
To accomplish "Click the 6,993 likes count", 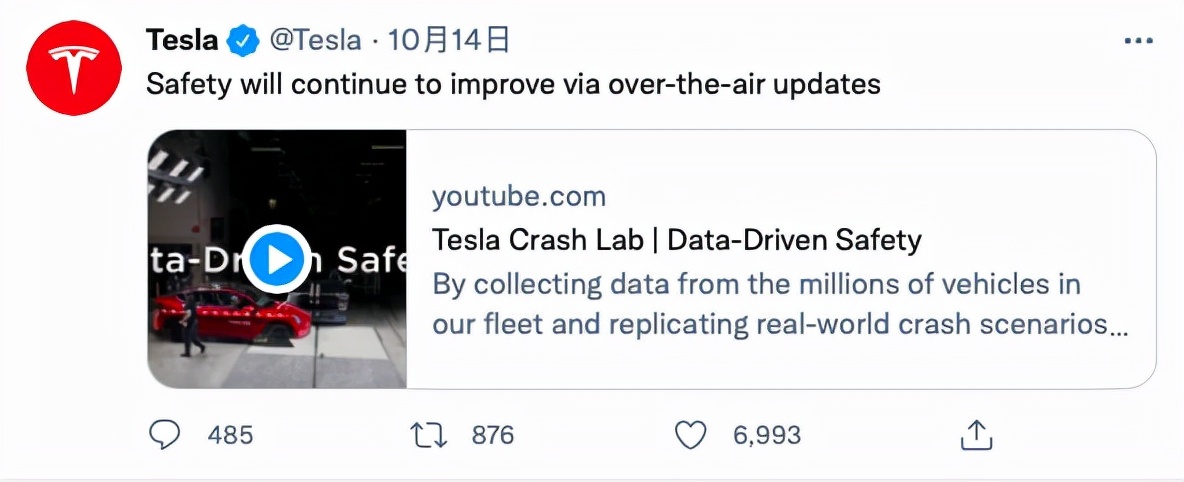I will (x=767, y=435).
